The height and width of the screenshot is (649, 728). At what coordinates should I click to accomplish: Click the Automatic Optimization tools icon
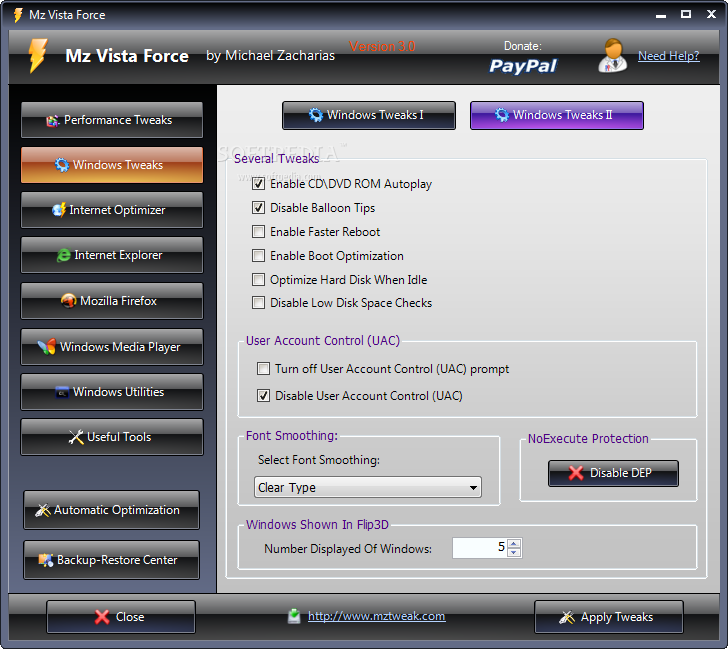(43, 510)
